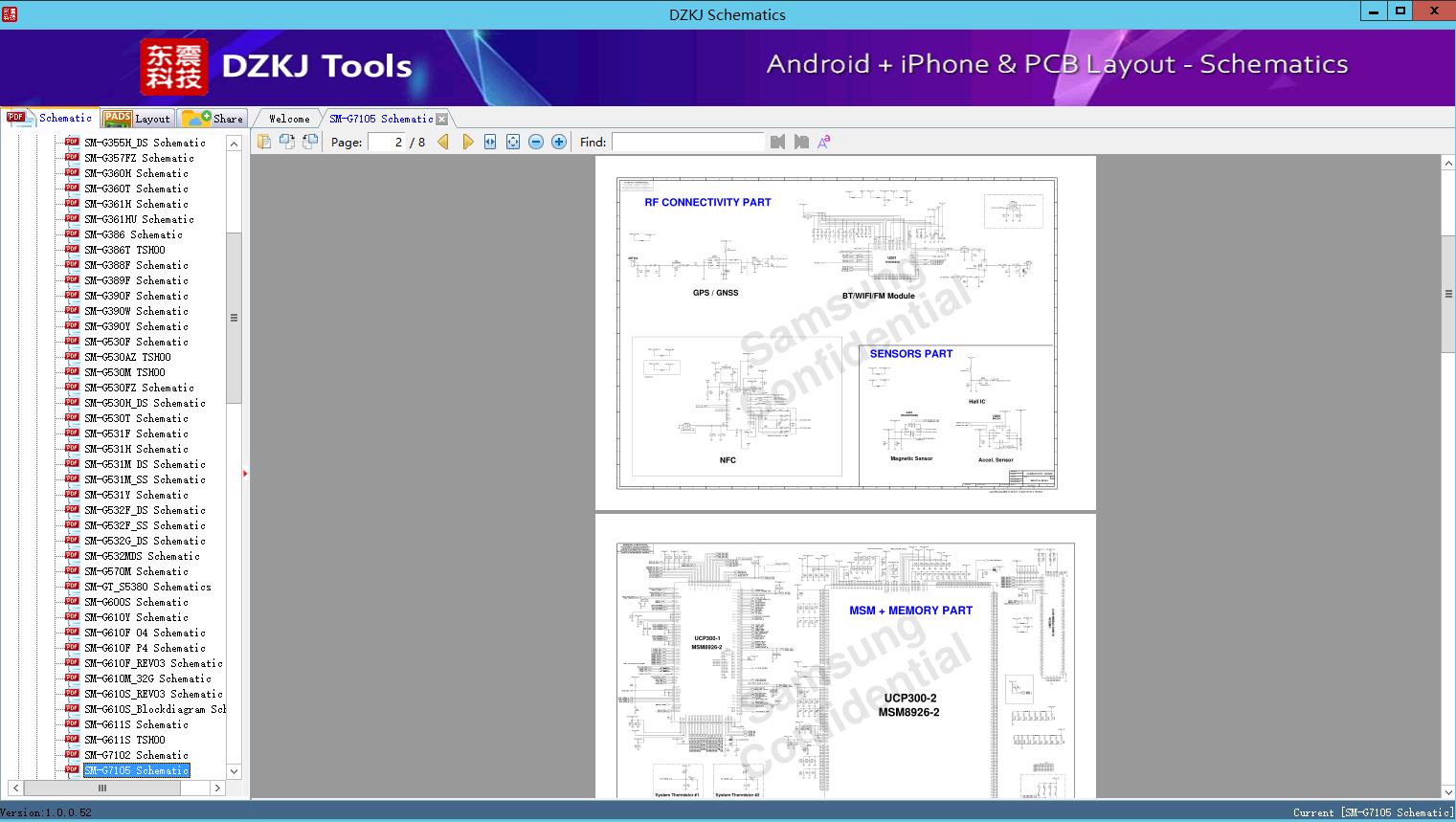The height and width of the screenshot is (822, 1456).
Task: Go to the next page arrow
Action: coord(467,142)
